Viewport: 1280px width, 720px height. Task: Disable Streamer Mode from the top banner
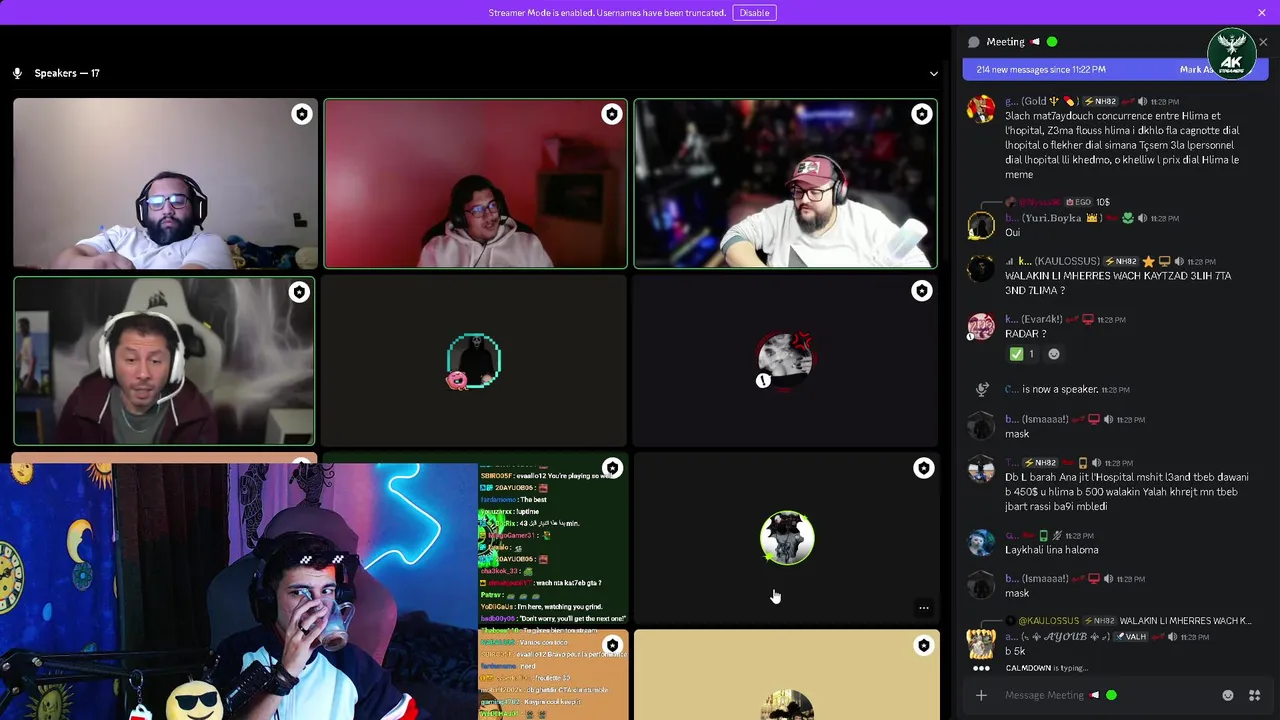pyautogui.click(x=754, y=12)
